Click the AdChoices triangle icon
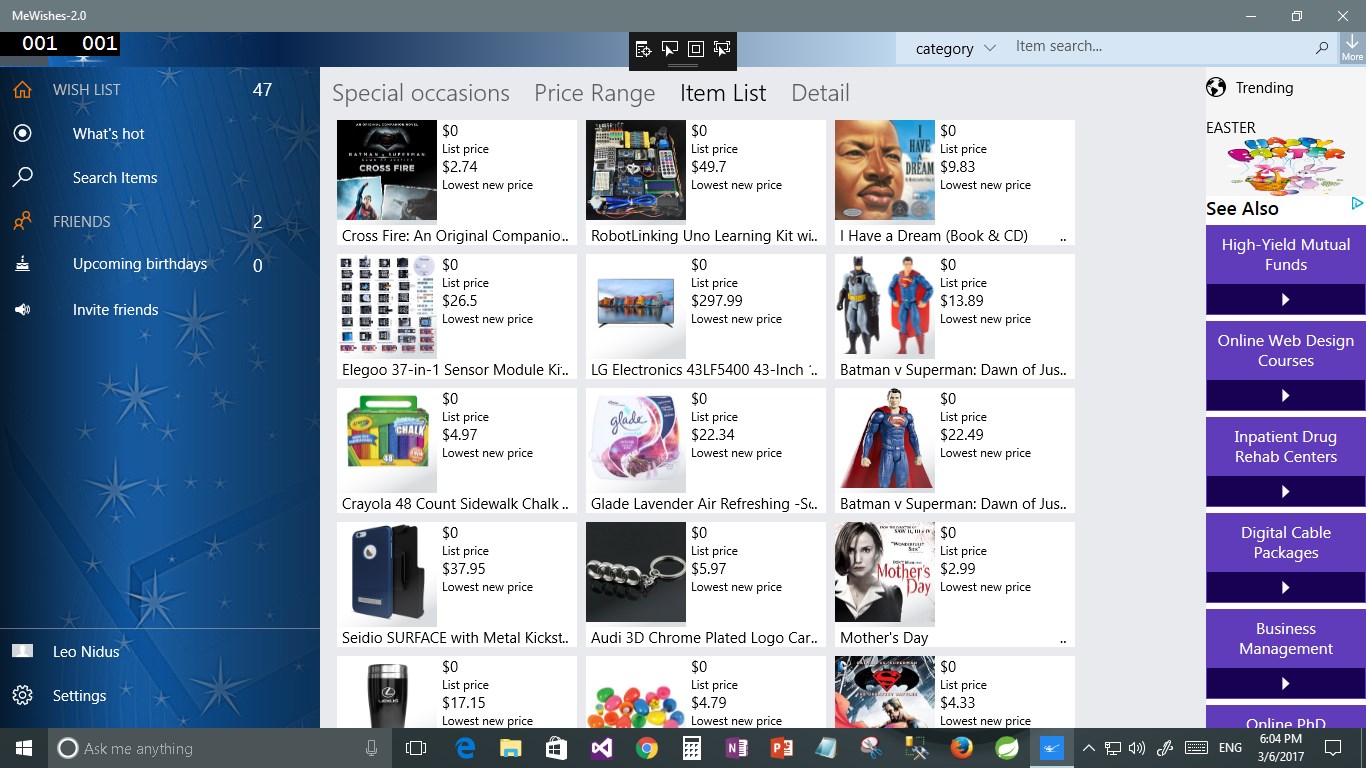 click(x=1357, y=204)
